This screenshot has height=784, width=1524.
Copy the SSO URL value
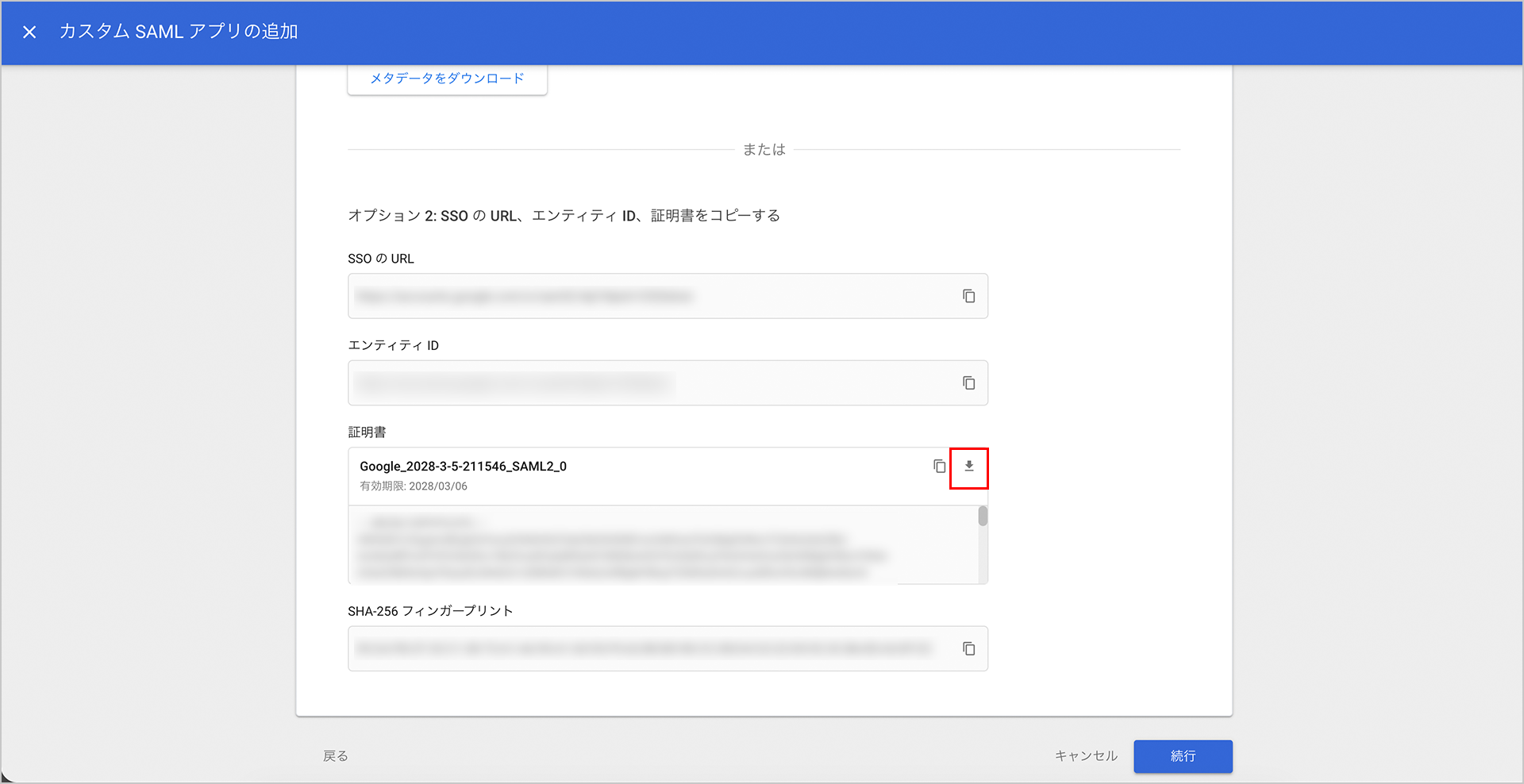pyautogui.click(x=968, y=296)
